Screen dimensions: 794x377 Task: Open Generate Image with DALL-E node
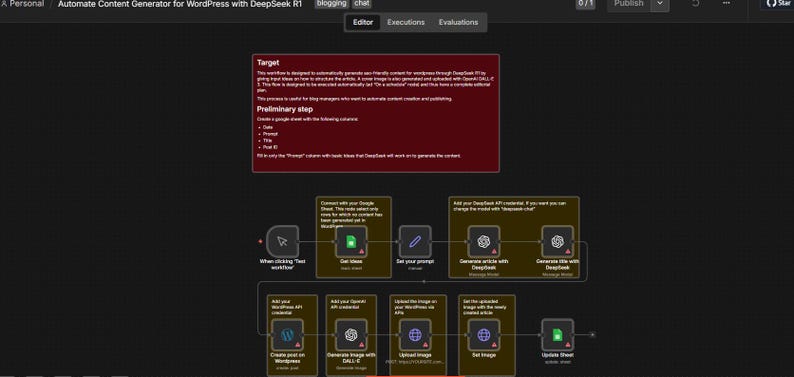tap(351, 334)
